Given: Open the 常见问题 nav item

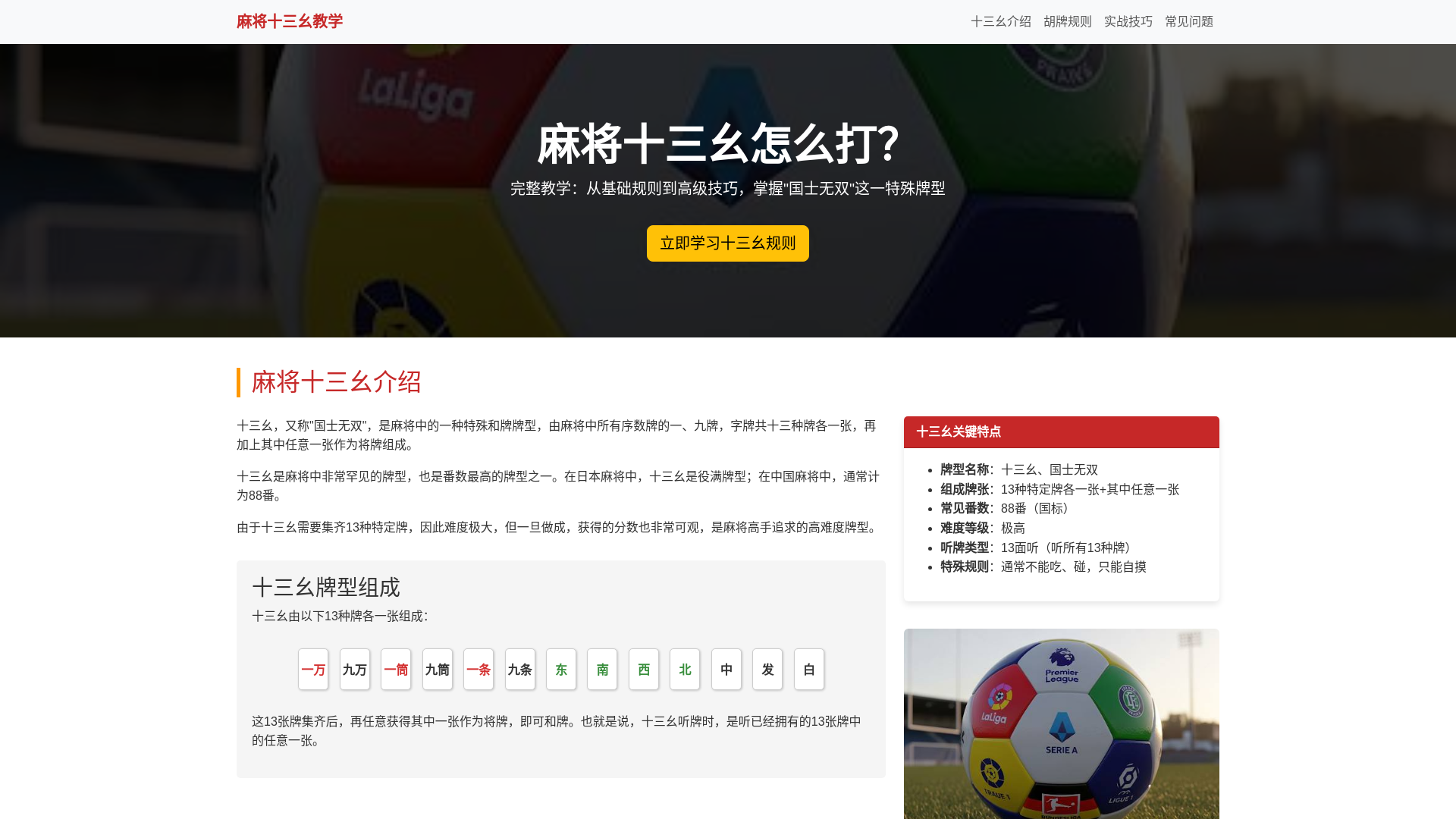Looking at the screenshot, I should coord(1189,21).
